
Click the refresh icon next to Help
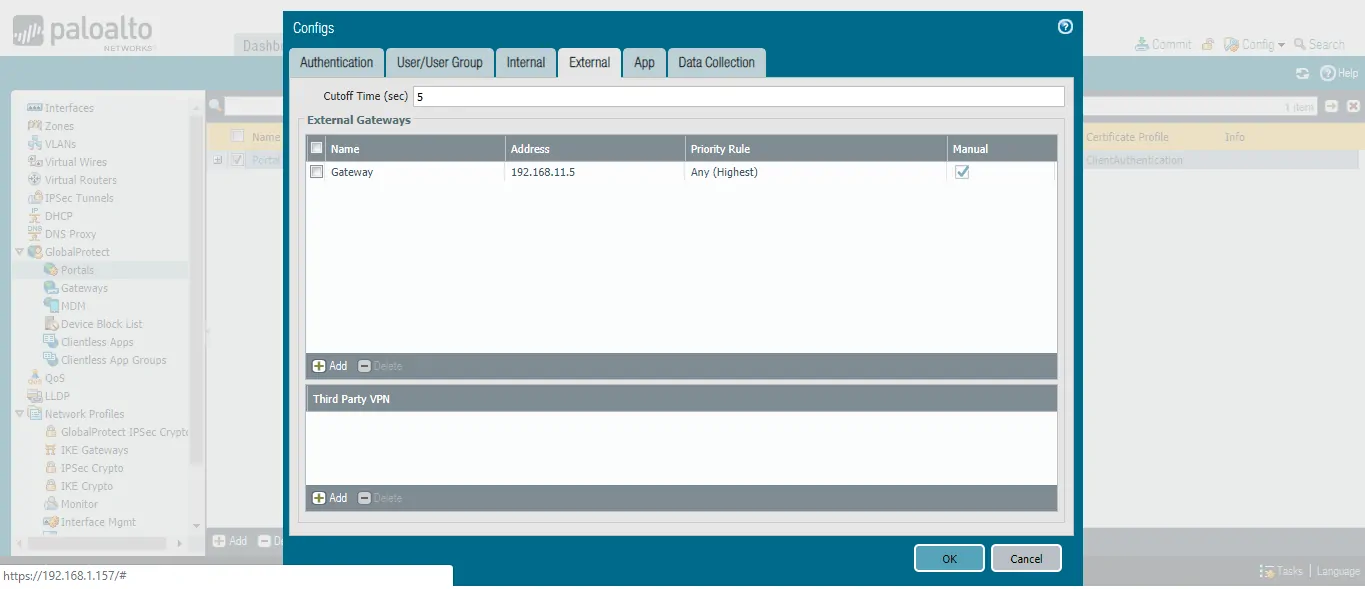pyautogui.click(x=1302, y=73)
